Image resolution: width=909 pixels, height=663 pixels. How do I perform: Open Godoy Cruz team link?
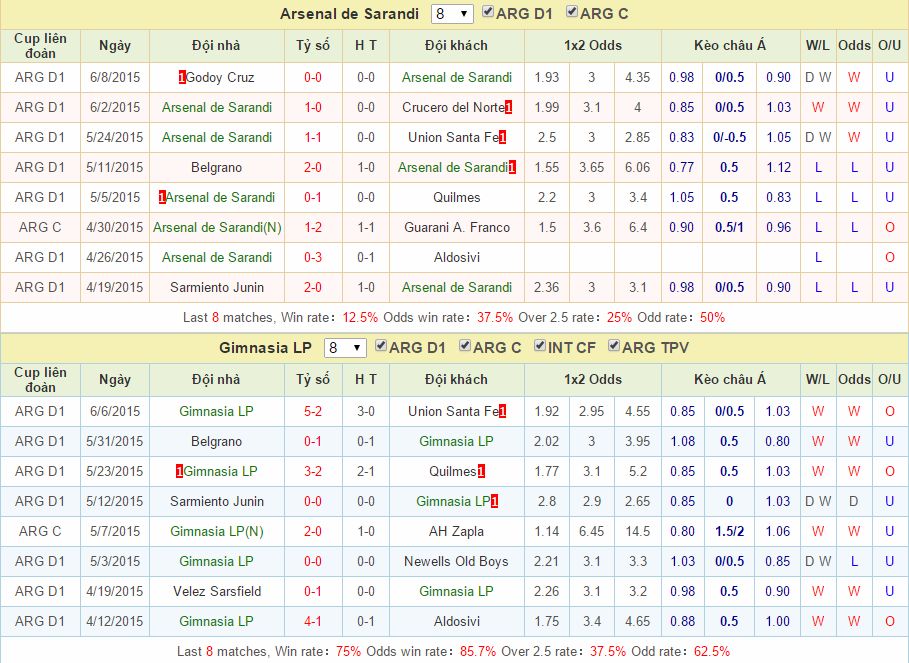point(220,78)
